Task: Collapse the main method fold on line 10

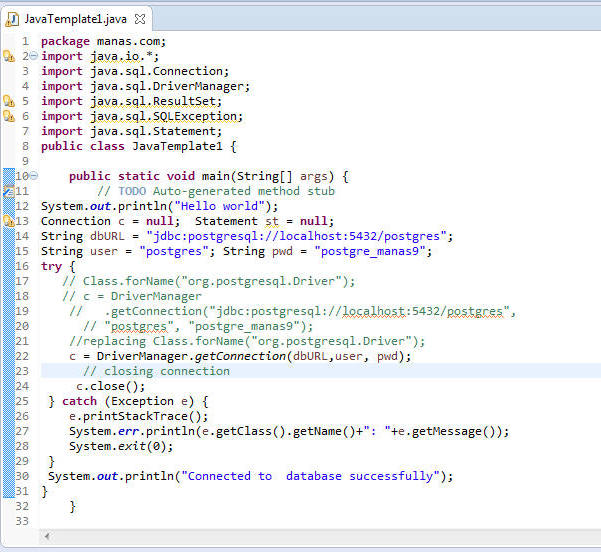Action: 34,176
